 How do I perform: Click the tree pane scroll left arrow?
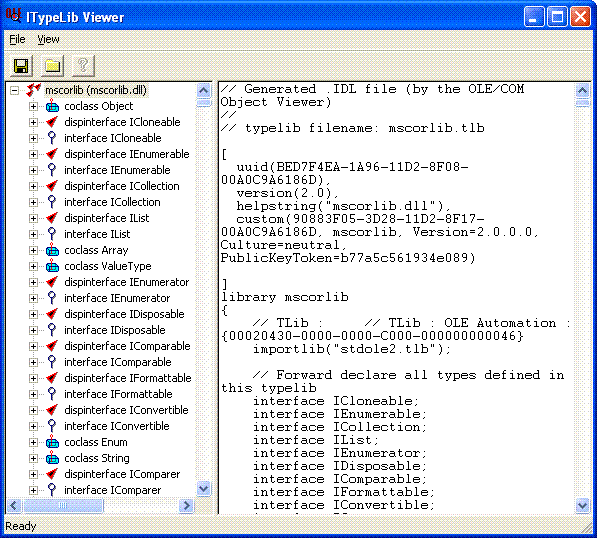coord(14,506)
